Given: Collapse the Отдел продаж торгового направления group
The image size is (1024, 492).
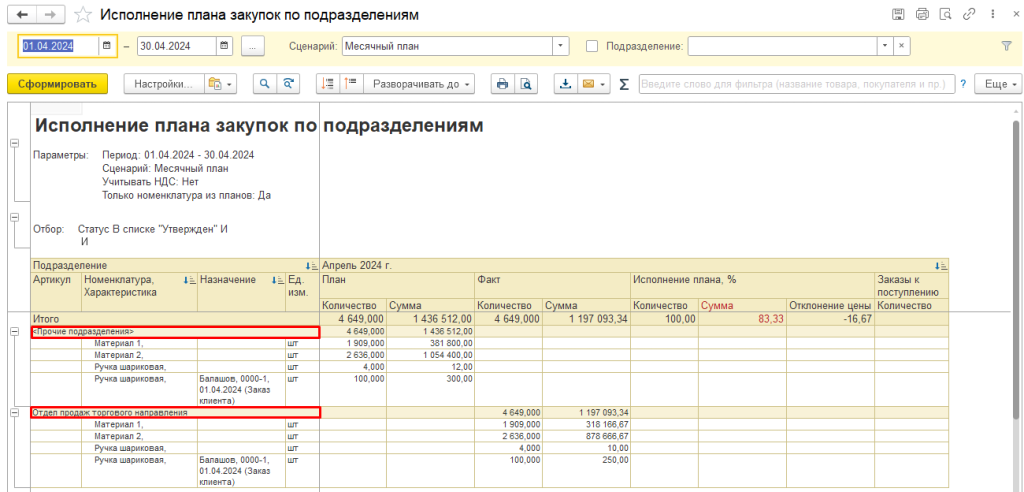Looking at the screenshot, I should 14,412.
